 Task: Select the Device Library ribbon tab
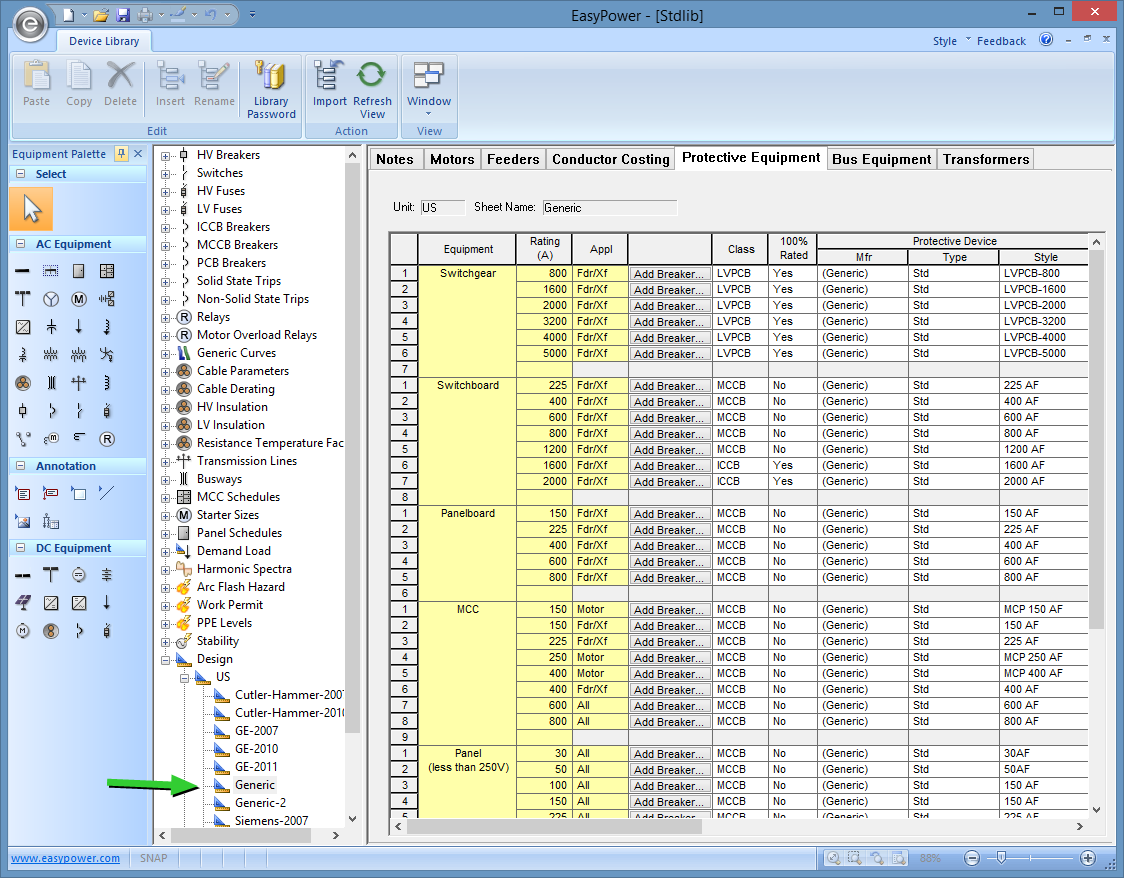[104, 41]
